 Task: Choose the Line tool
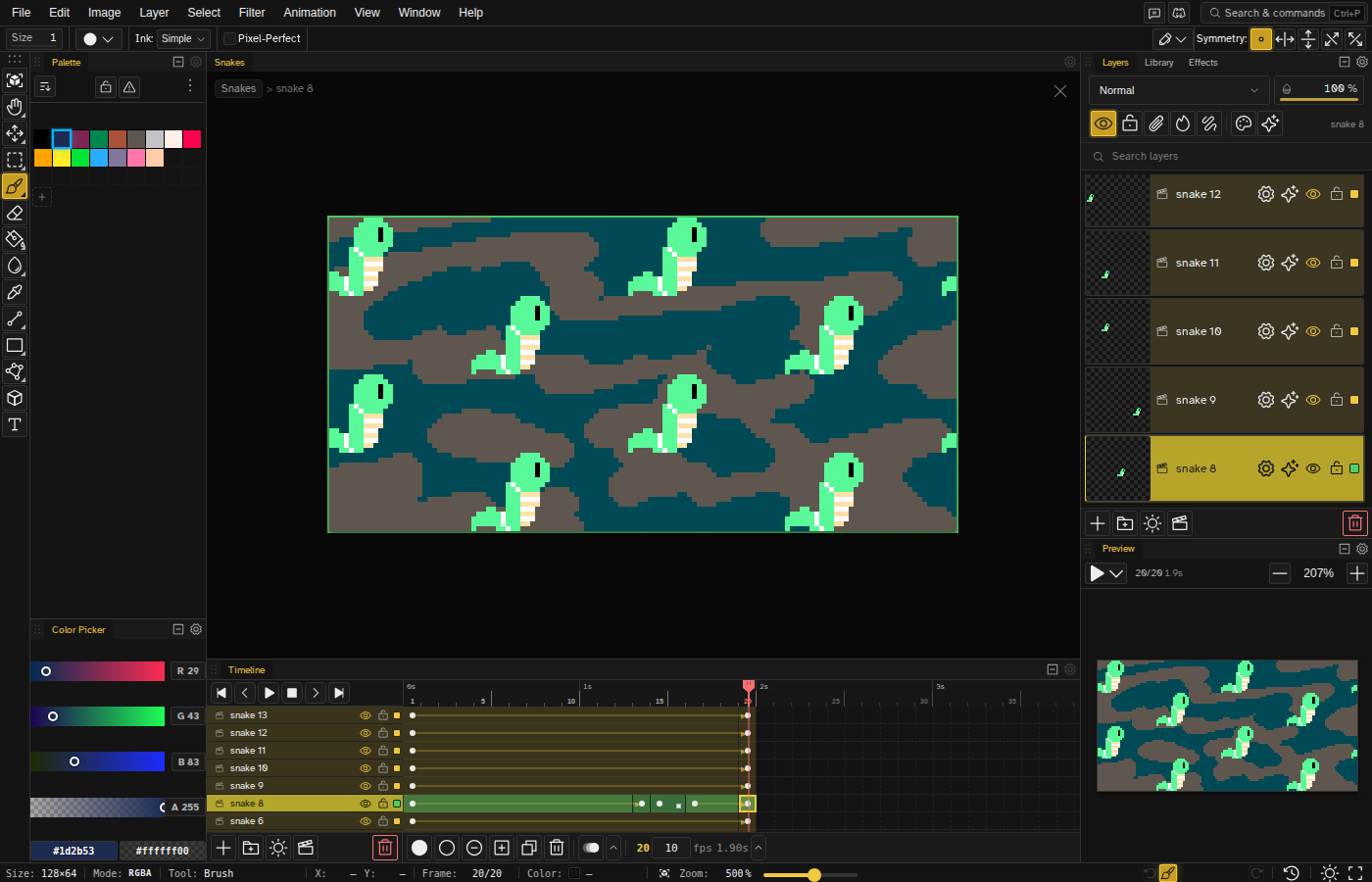[x=15, y=318]
